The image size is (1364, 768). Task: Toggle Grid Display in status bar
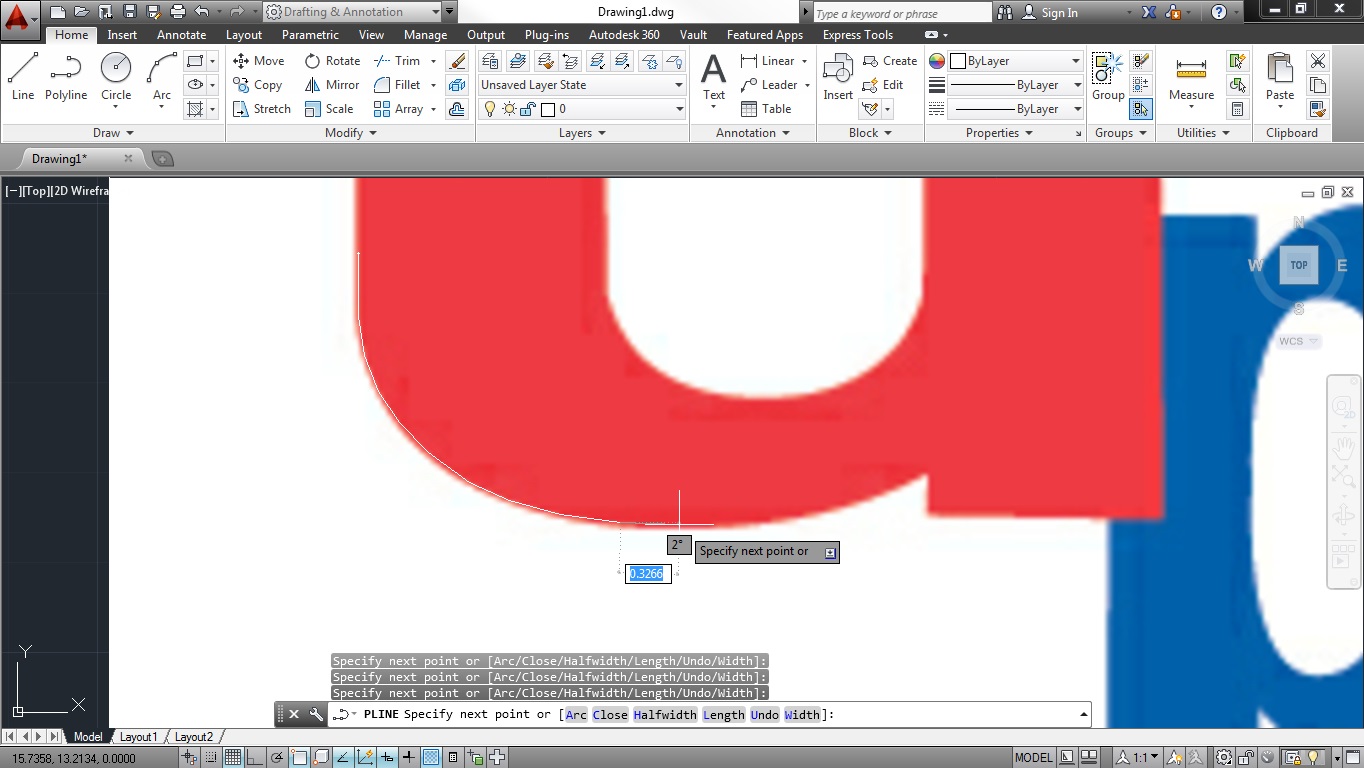coord(232,758)
